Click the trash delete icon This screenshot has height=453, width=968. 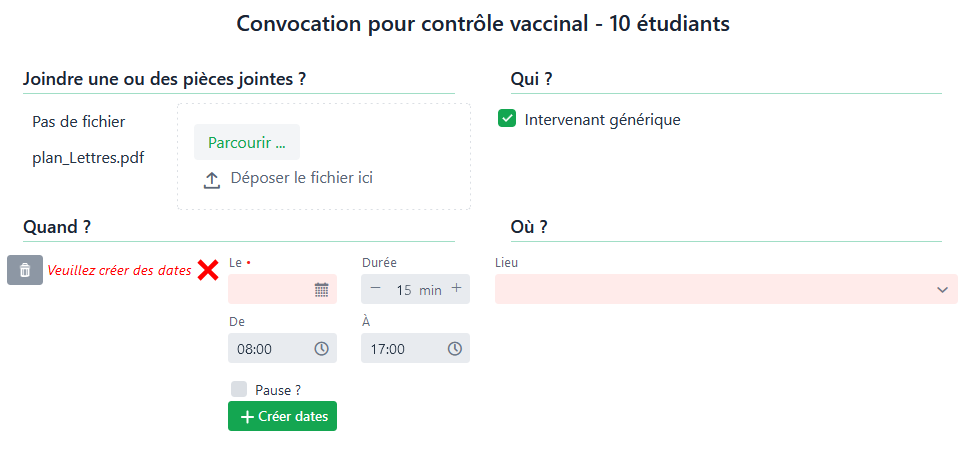coord(25,270)
